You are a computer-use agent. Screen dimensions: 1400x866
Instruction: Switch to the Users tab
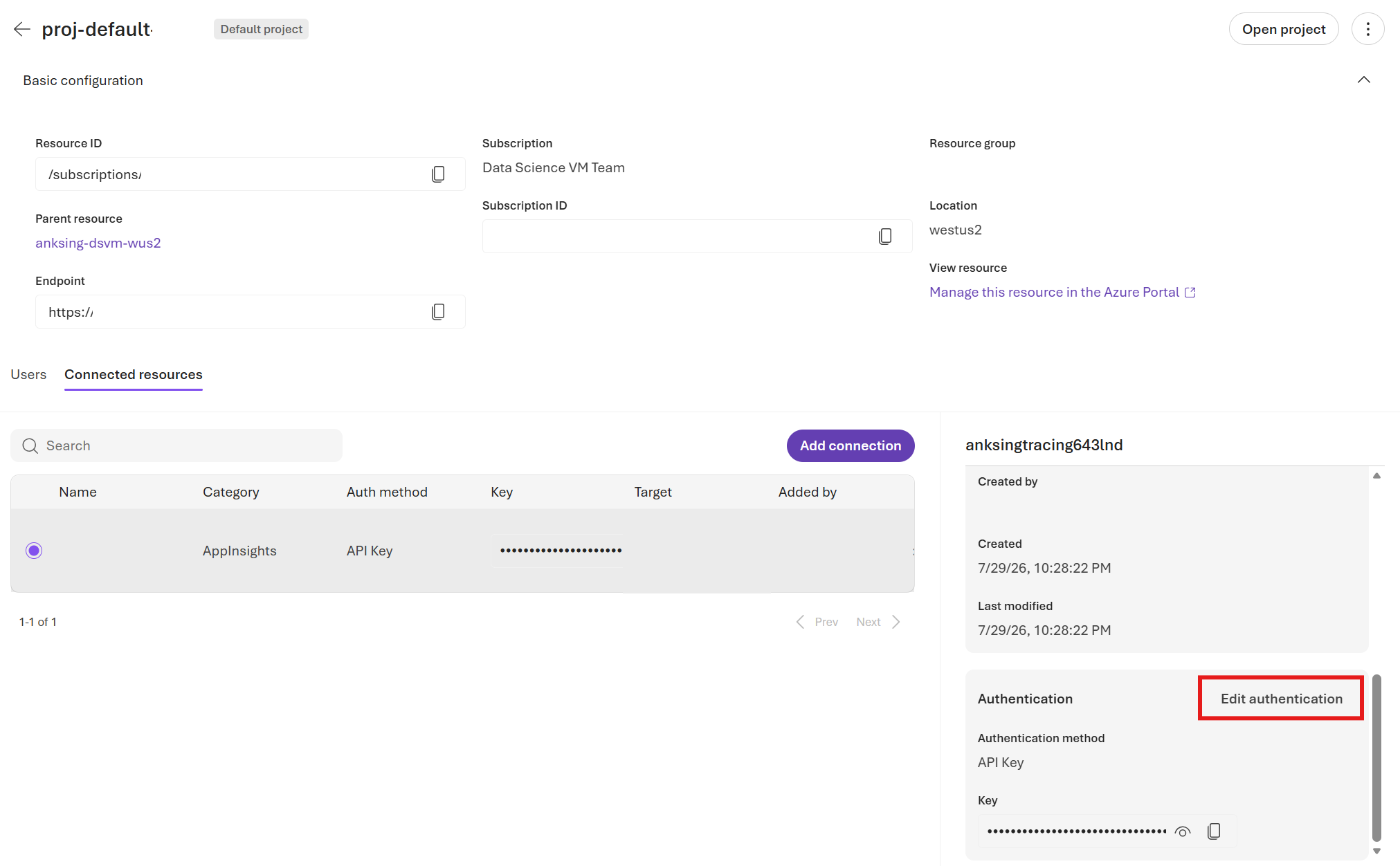28,374
